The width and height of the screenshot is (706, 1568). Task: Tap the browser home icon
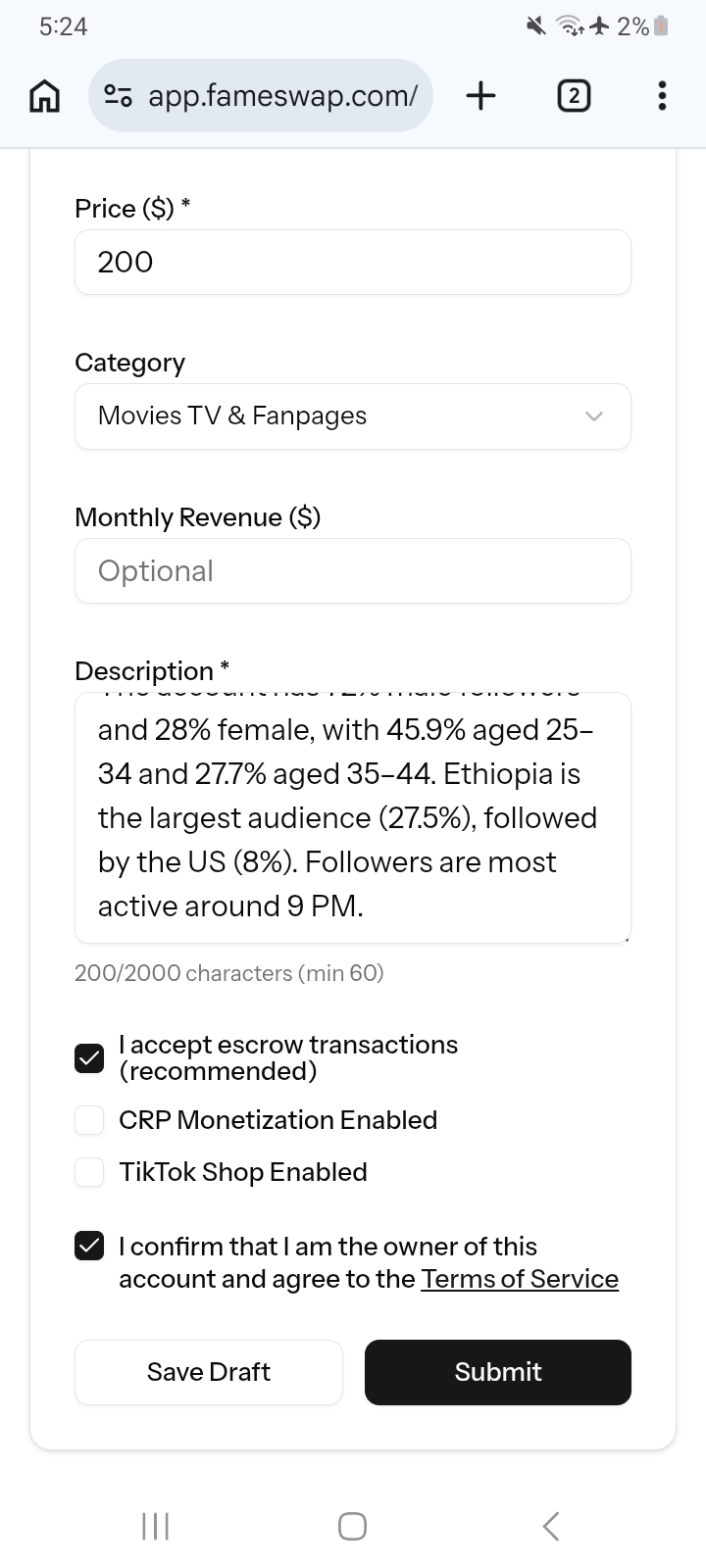point(44,96)
